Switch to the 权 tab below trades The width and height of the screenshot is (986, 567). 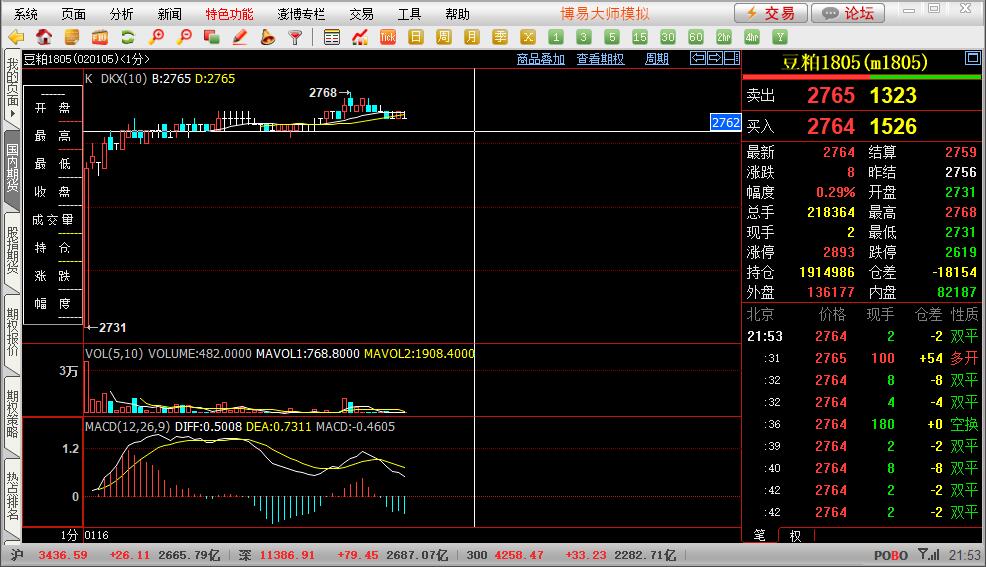795,536
